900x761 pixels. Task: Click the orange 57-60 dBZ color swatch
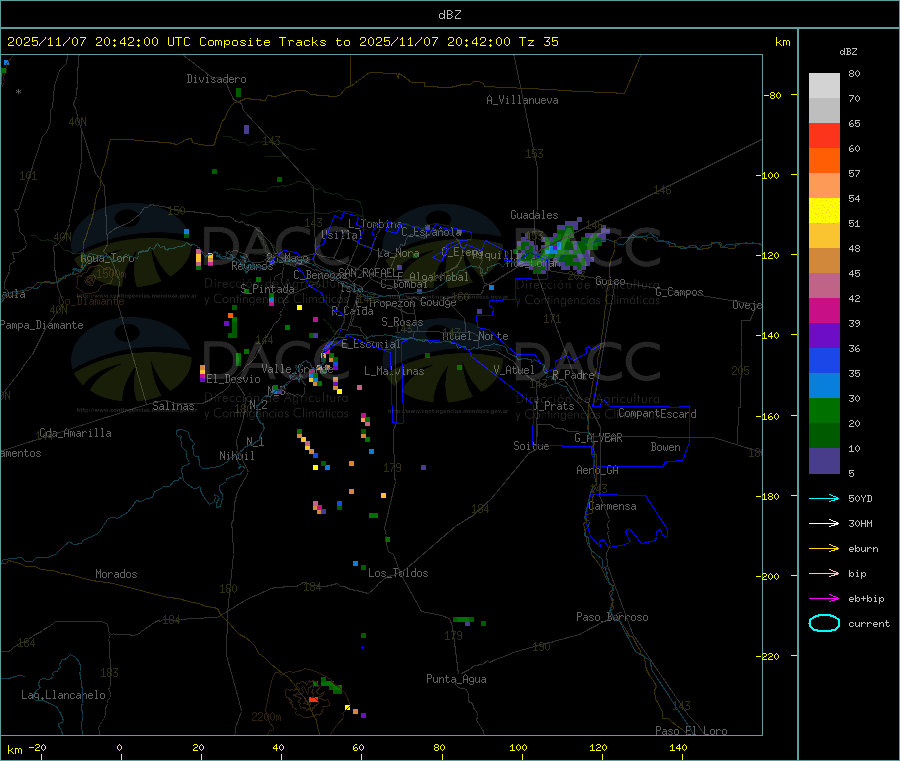pyautogui.click(x=824, y=161)
